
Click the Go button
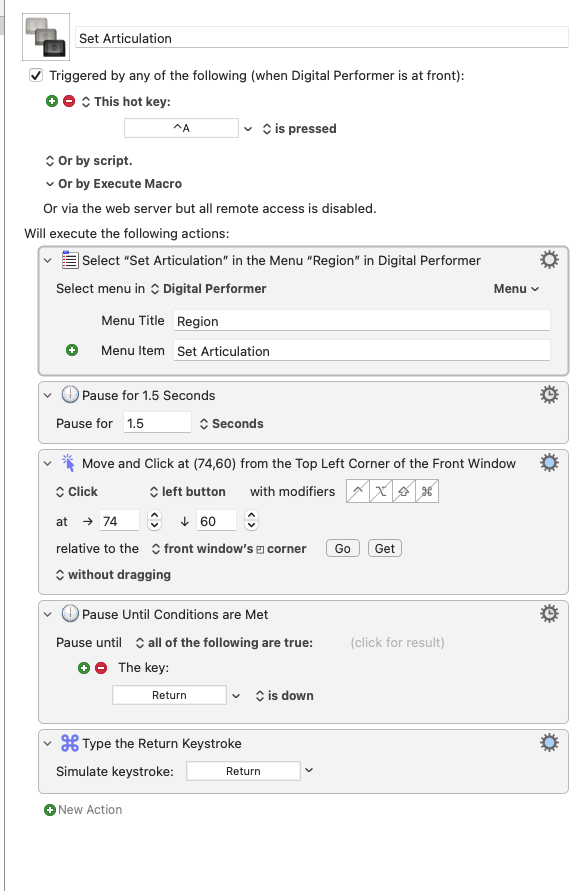(x=343, y=548)
